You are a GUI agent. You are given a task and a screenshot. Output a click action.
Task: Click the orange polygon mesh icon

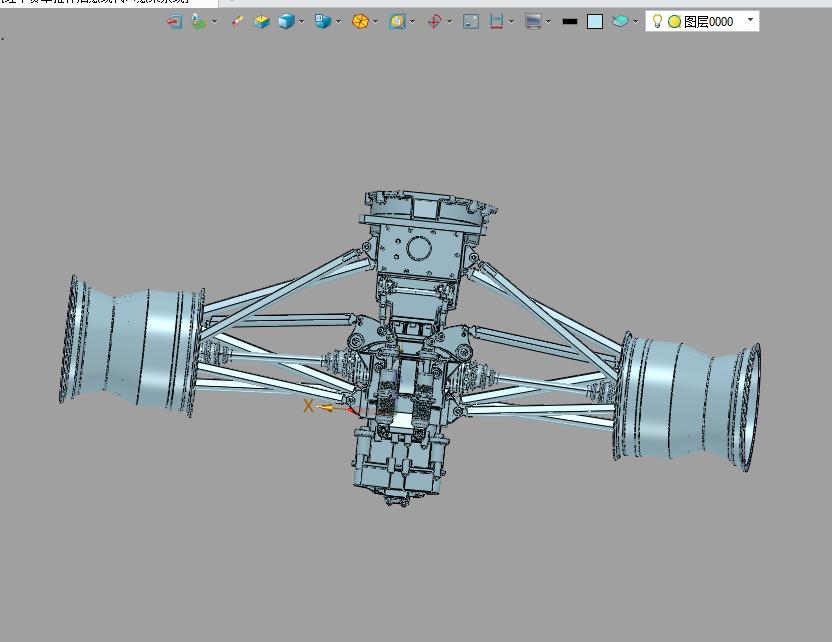(360, 22)
